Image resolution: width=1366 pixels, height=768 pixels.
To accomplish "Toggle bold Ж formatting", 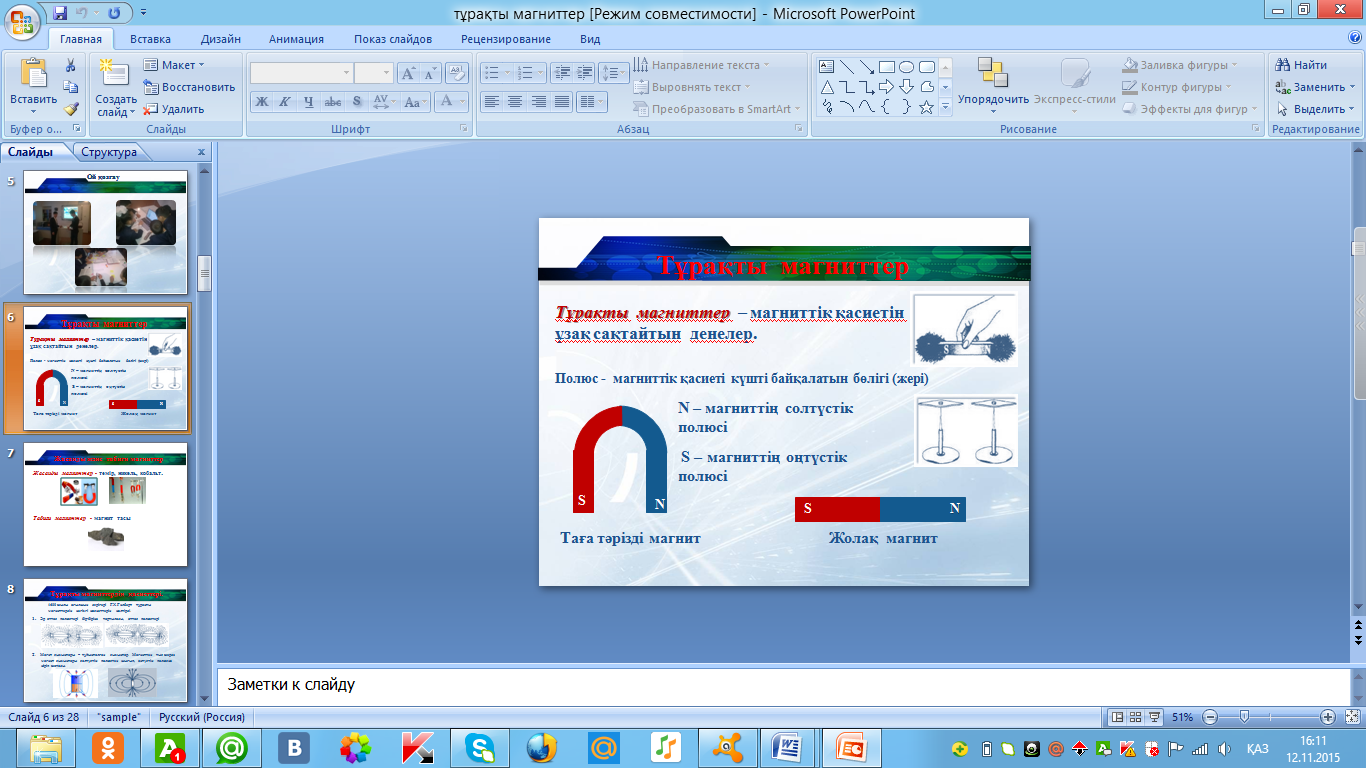I will coord(261,101).
